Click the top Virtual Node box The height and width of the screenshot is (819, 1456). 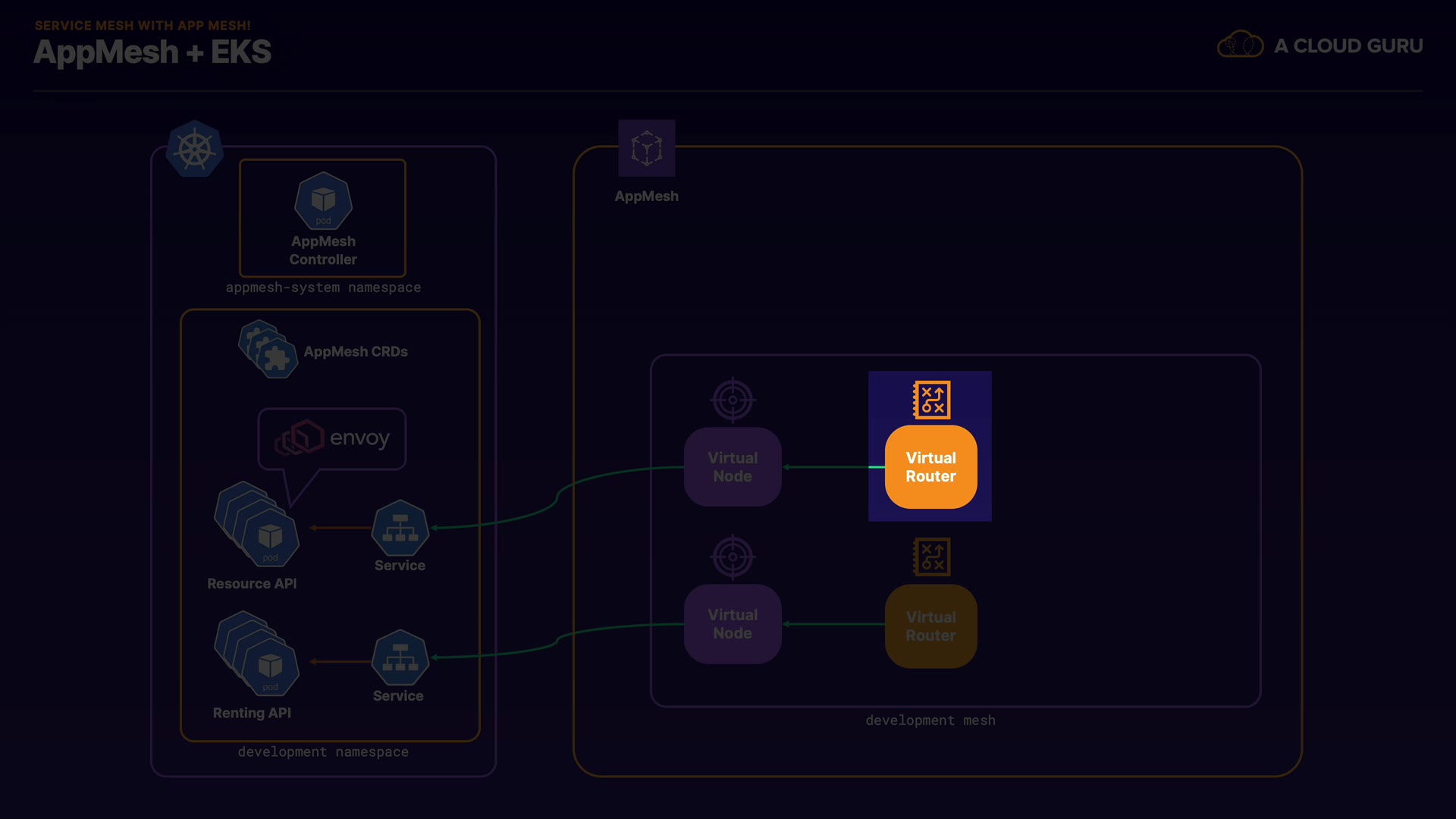coord(732,467)
